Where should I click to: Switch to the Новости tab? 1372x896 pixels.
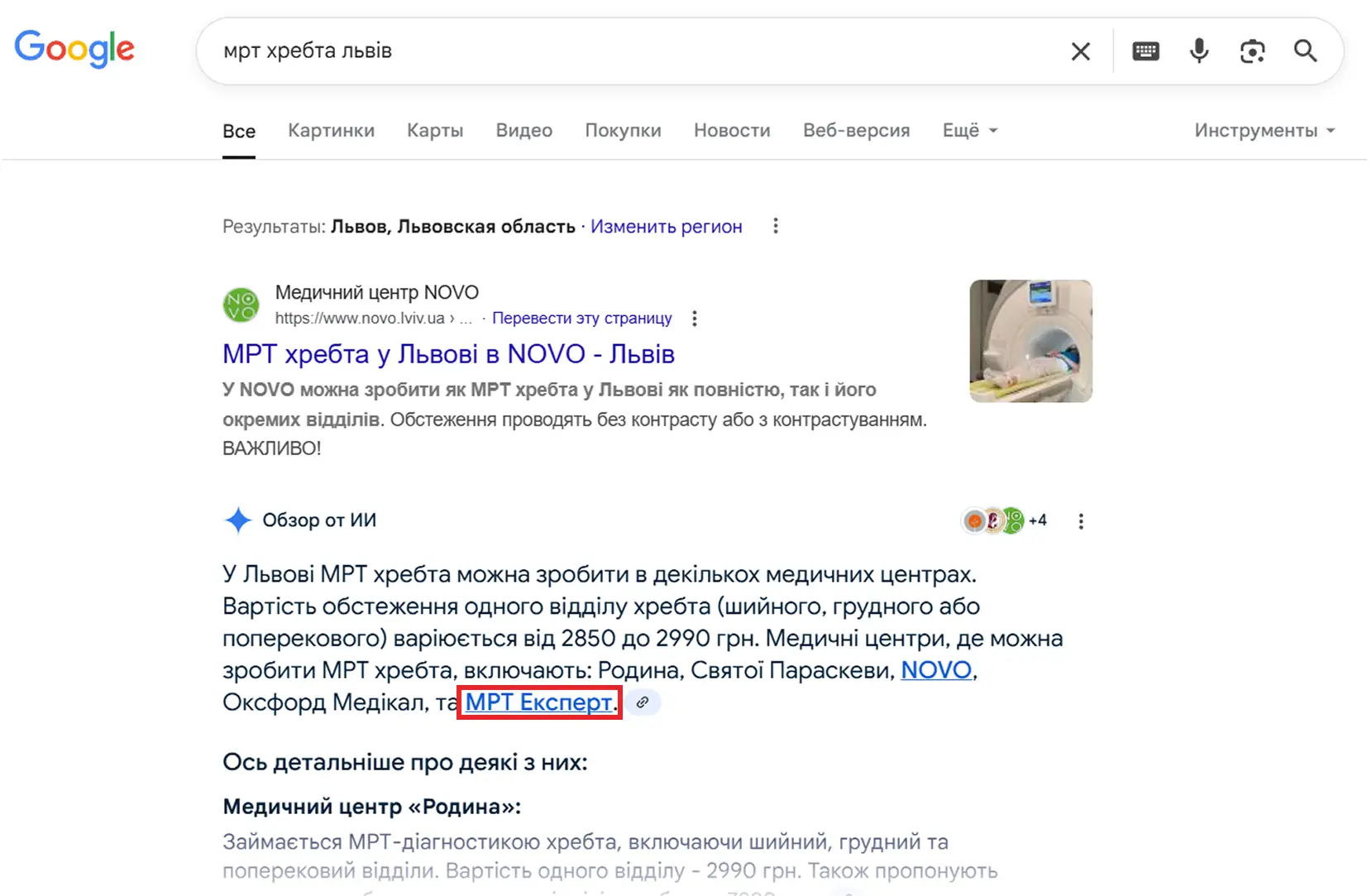pyautogui.click(x=731, y=131)
